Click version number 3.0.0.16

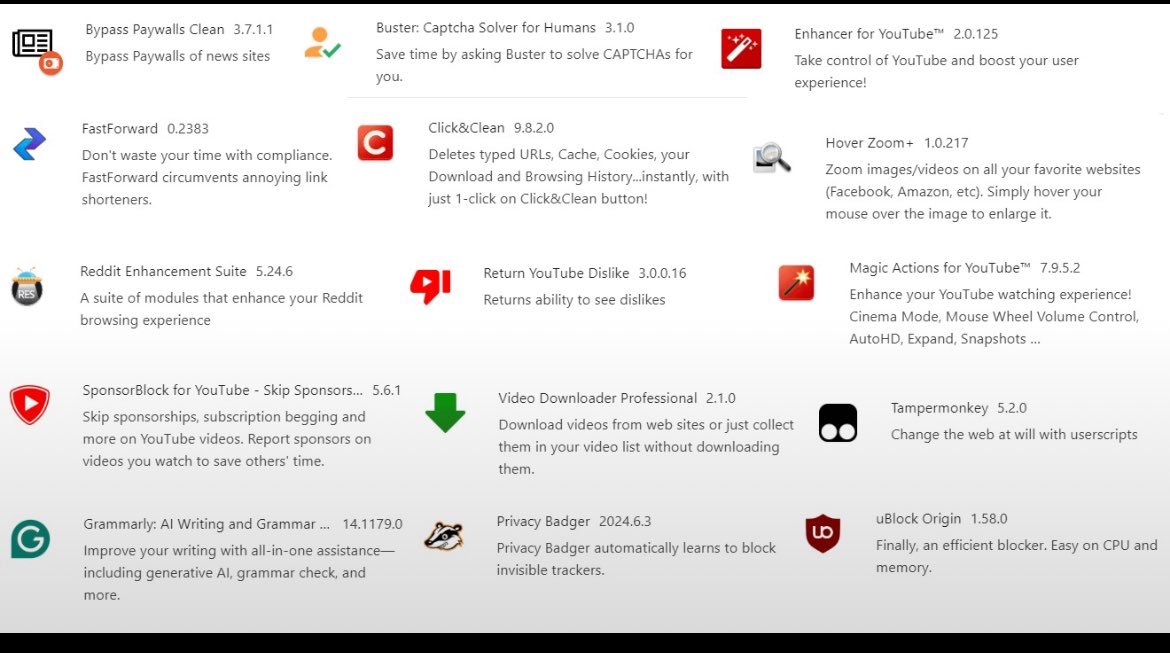coord(662,273)
